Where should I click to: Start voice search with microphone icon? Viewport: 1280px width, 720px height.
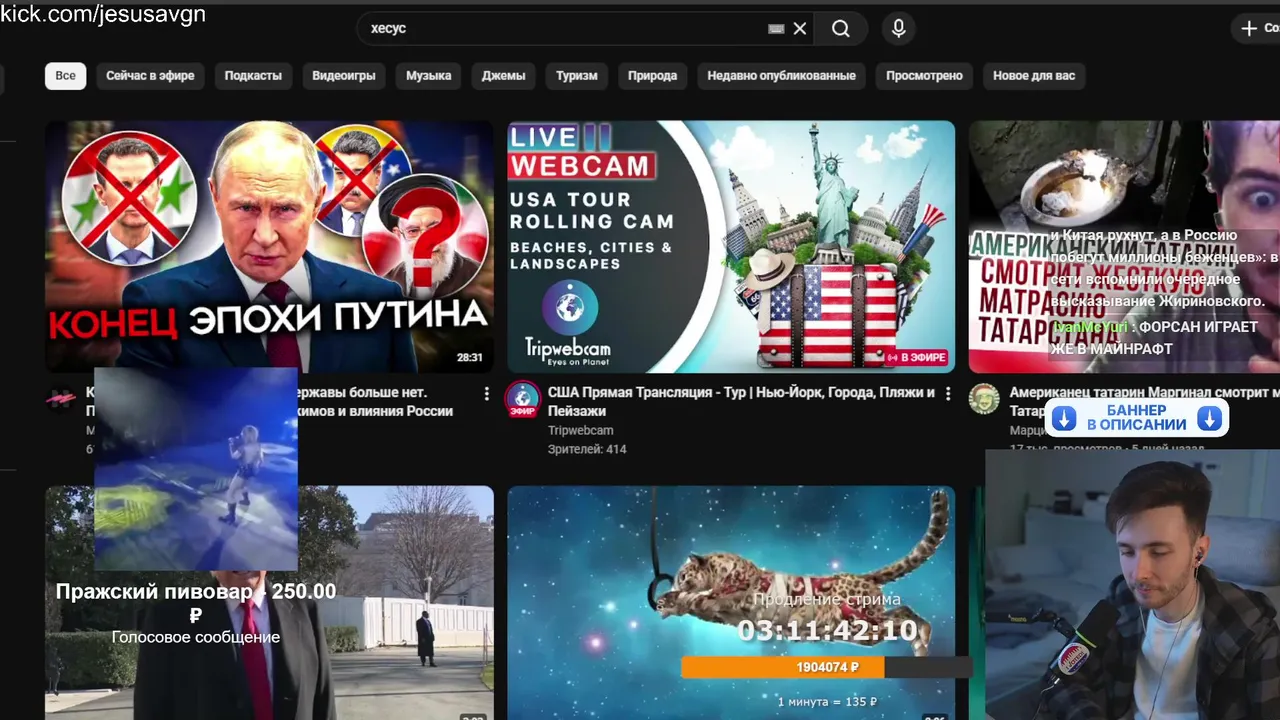point(899,29)
